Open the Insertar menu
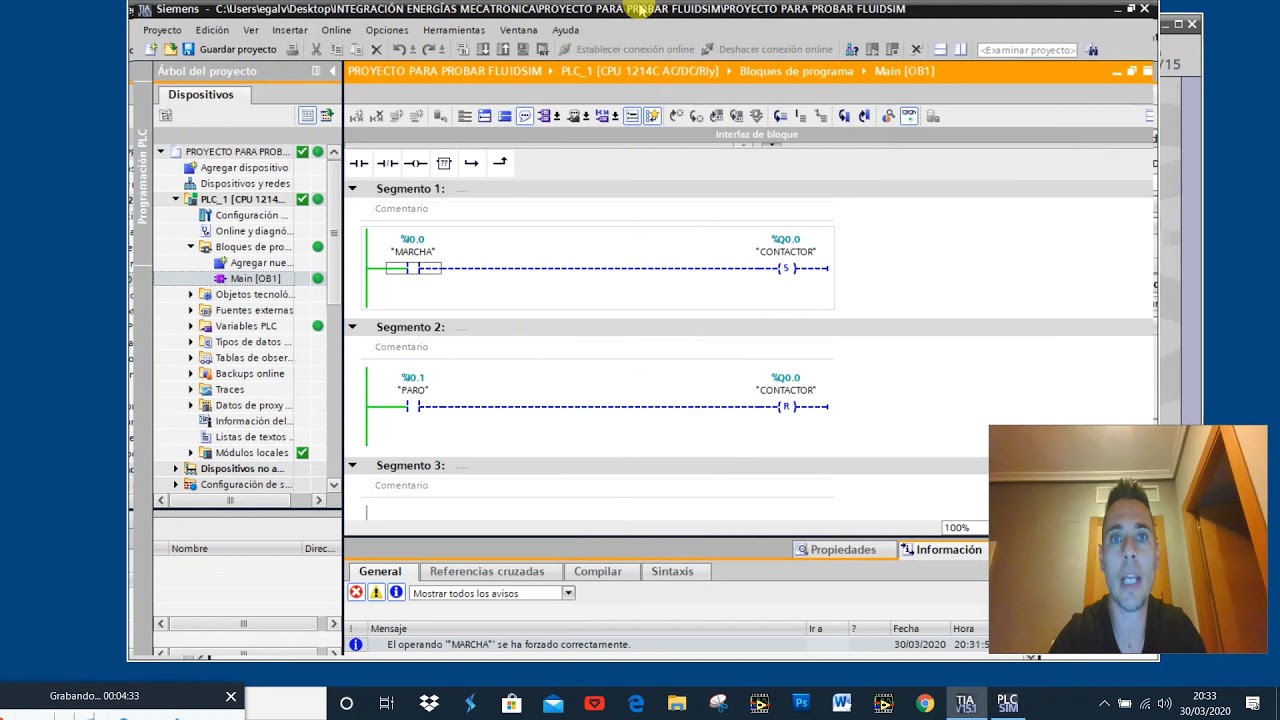This screenshot has width=1280, height=720. coord(290,30)
